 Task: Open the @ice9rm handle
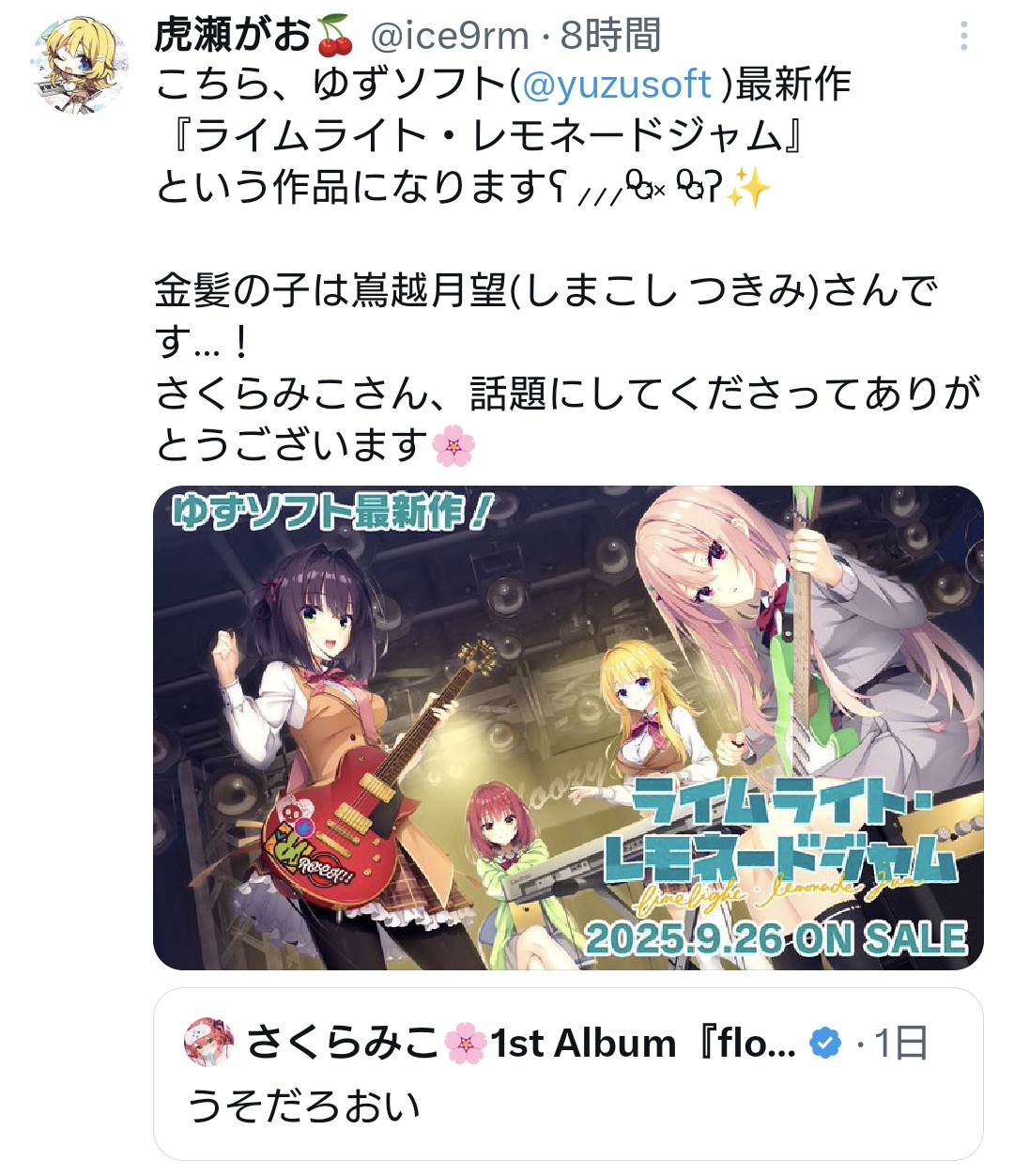click(450, 37)
